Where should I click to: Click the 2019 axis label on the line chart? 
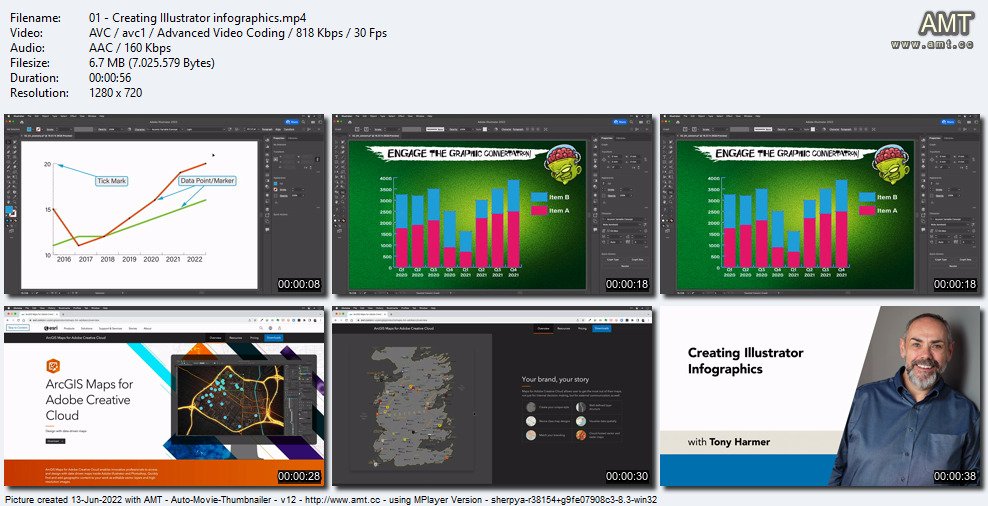tap(129, 259)
